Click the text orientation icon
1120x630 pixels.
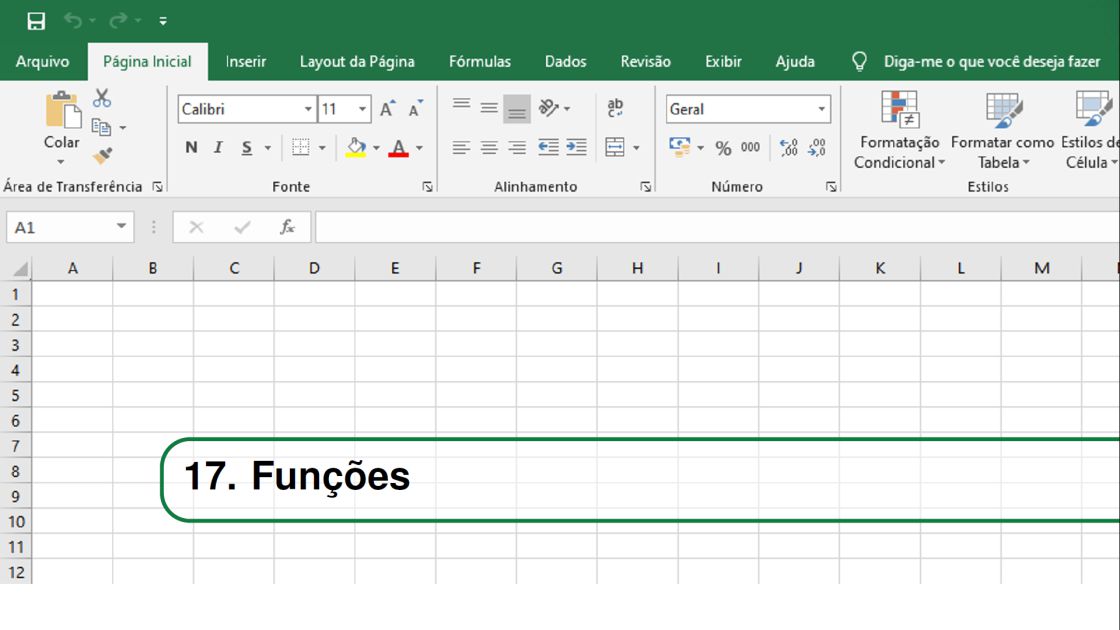[549, 108]
